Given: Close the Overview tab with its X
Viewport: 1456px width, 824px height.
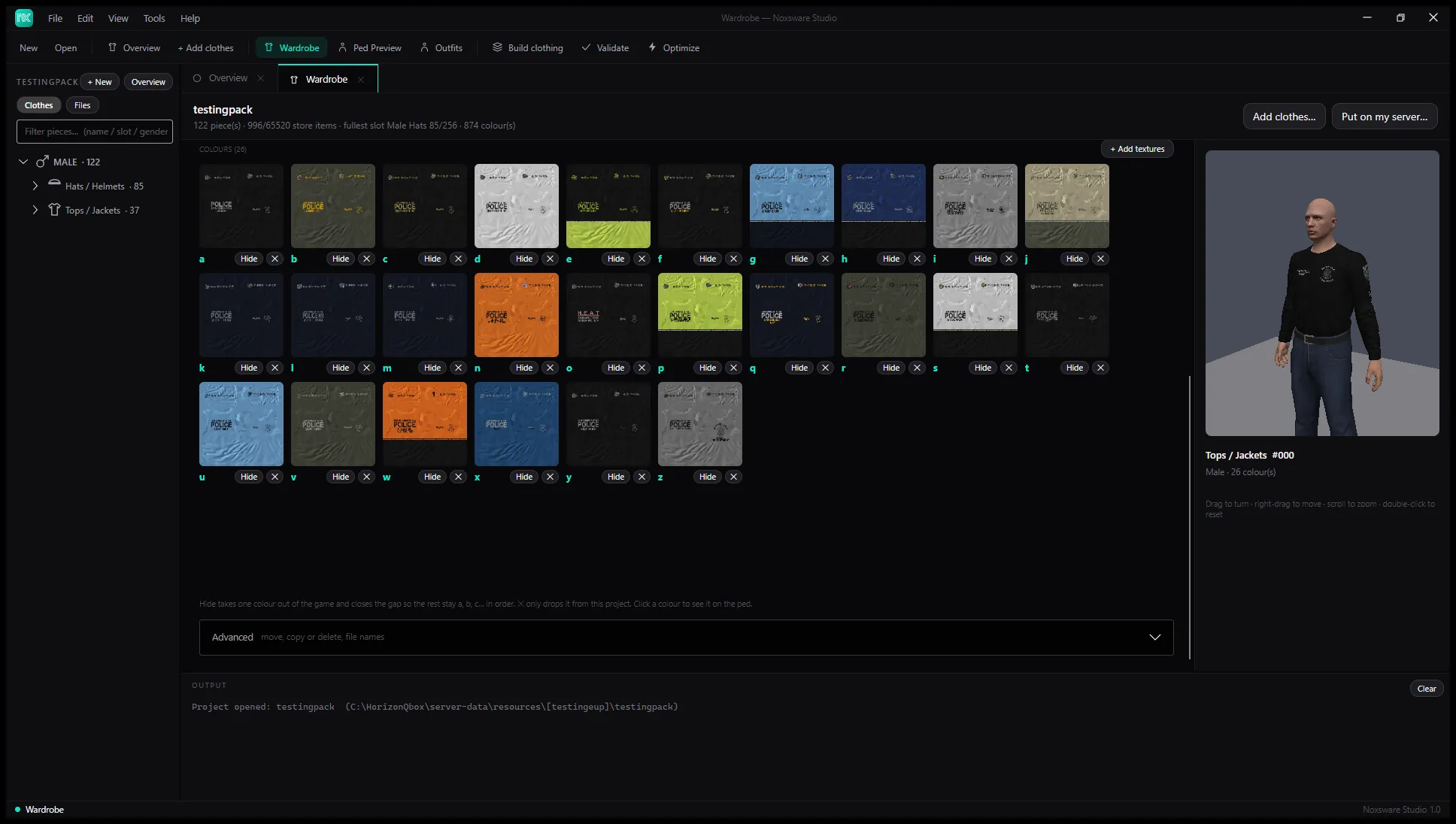Looking at the screenshot, I should tap(261, 78).
